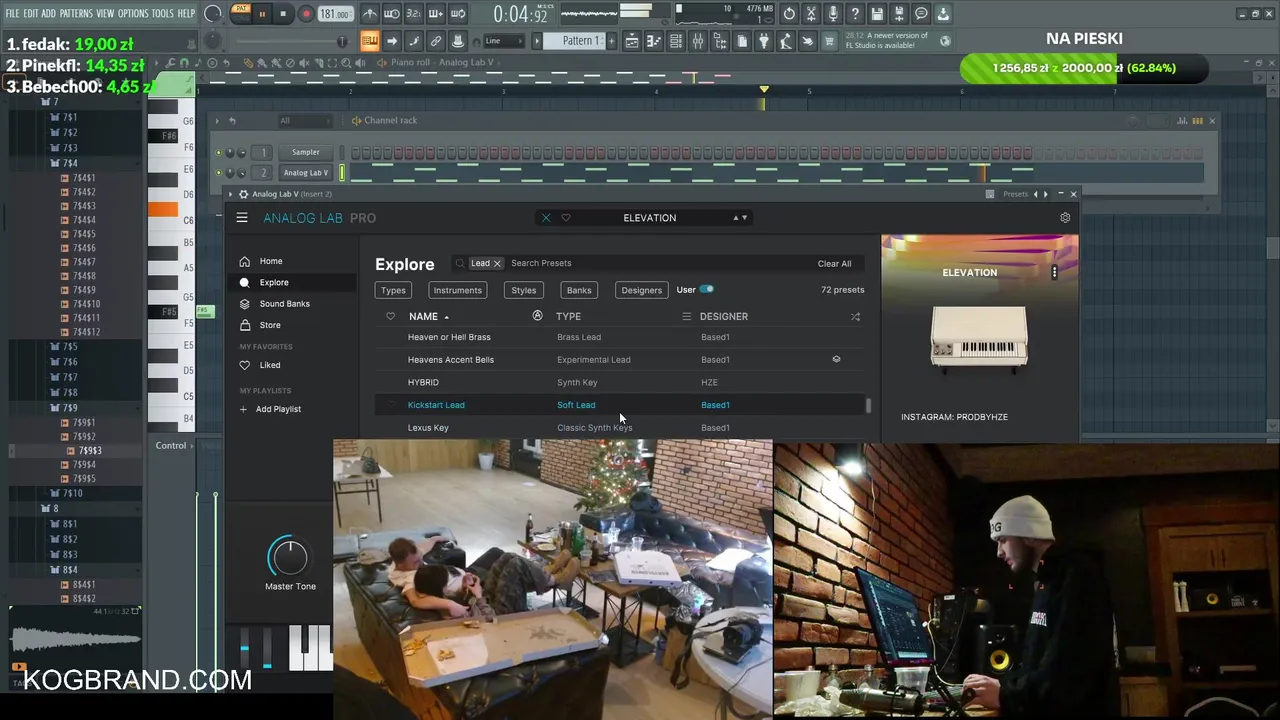
Task: Click Clear All filters
Action: tap(834, 264)
